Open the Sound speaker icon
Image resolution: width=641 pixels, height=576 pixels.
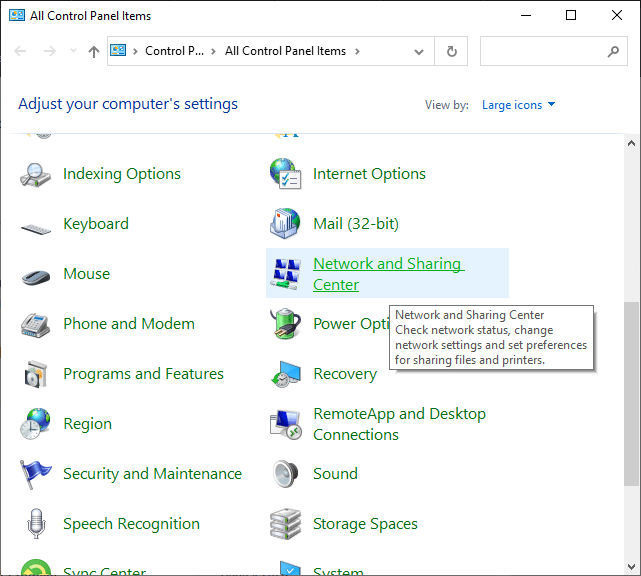pyautogui.click(x=286, y=474)
